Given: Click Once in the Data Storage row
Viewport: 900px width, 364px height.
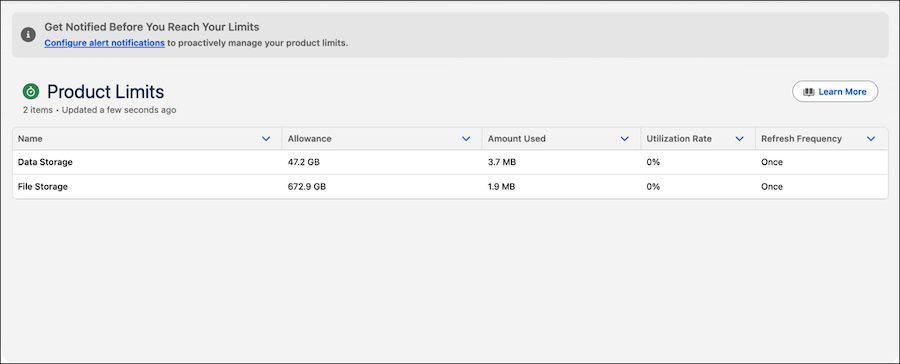Looking at the screenshot, I should (x=772, y=162).
